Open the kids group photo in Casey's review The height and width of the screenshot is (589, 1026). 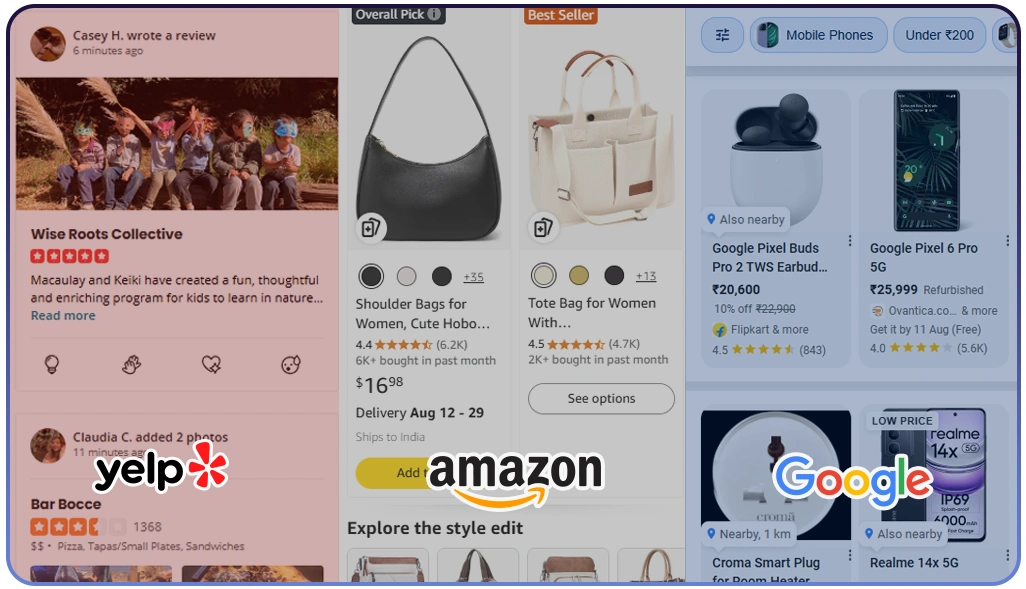(177, 144)
